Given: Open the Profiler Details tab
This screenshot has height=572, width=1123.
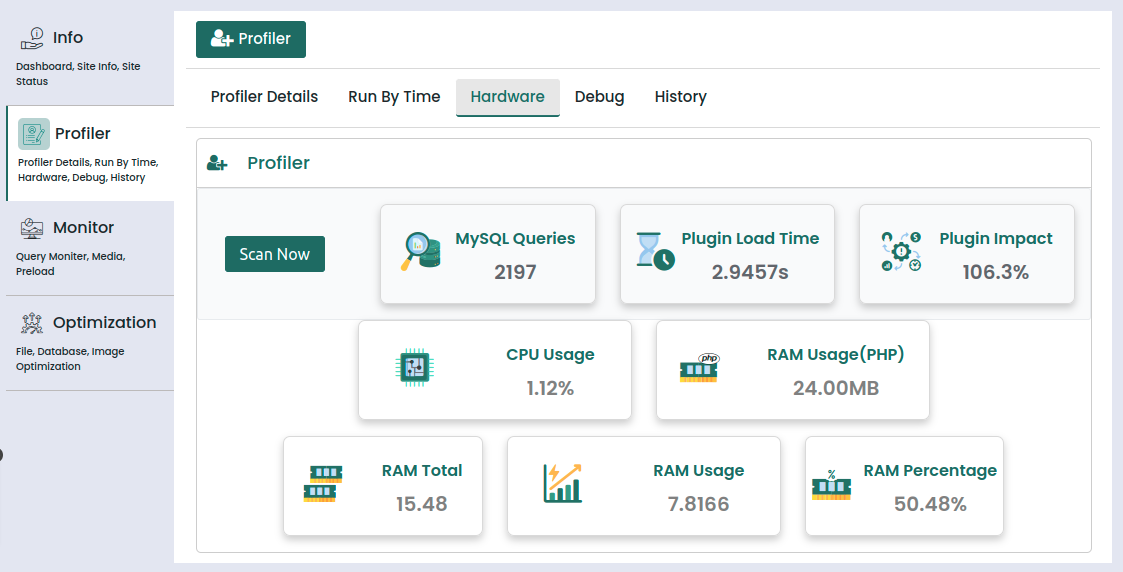Looking at the screenshot, I should coord(264,97).
